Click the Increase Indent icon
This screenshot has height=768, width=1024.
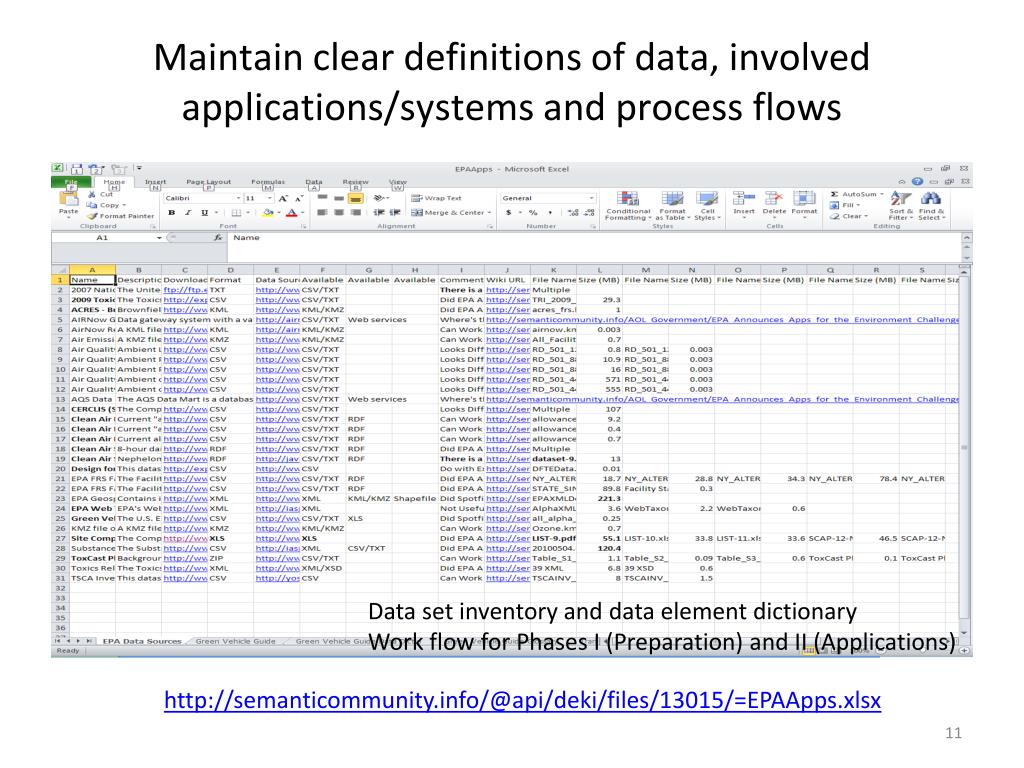395,212
